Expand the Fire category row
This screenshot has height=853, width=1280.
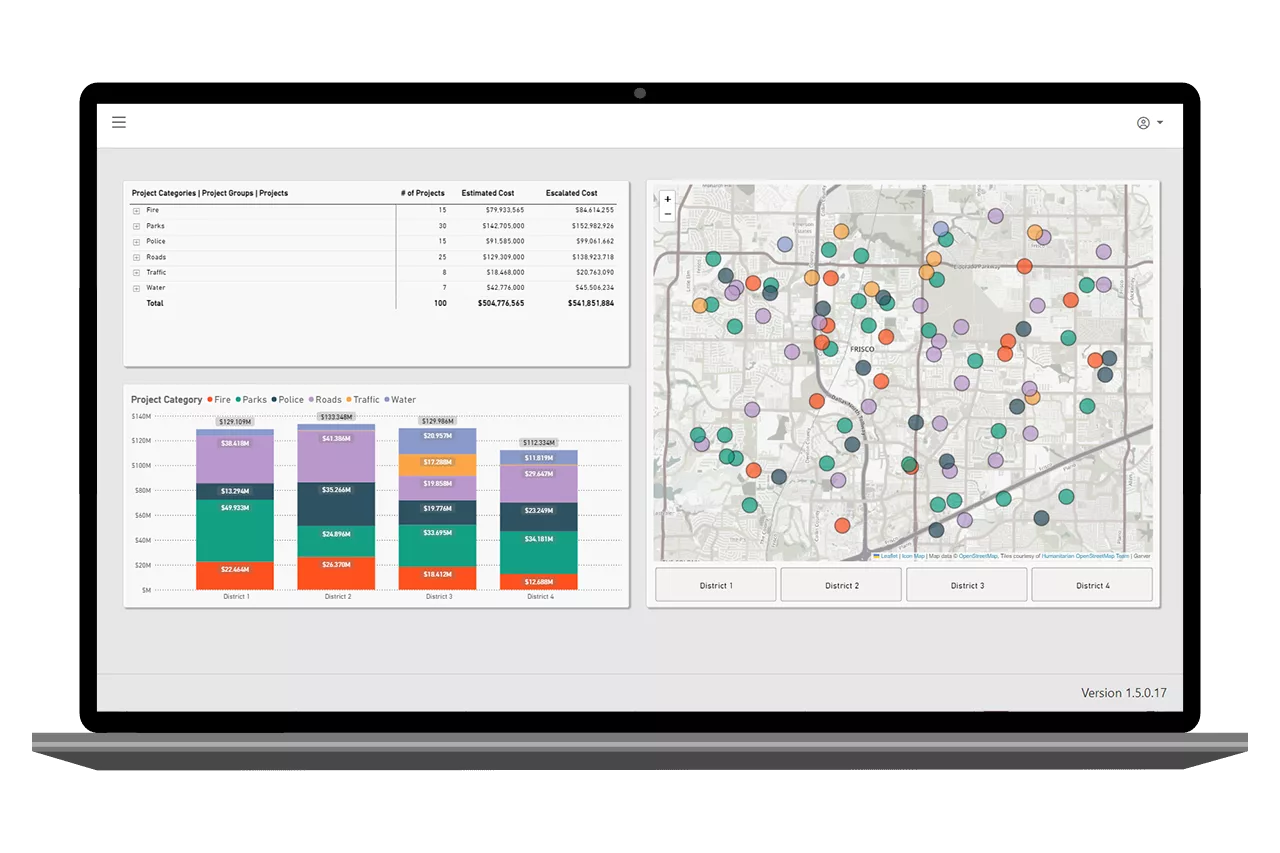point(136,211)
